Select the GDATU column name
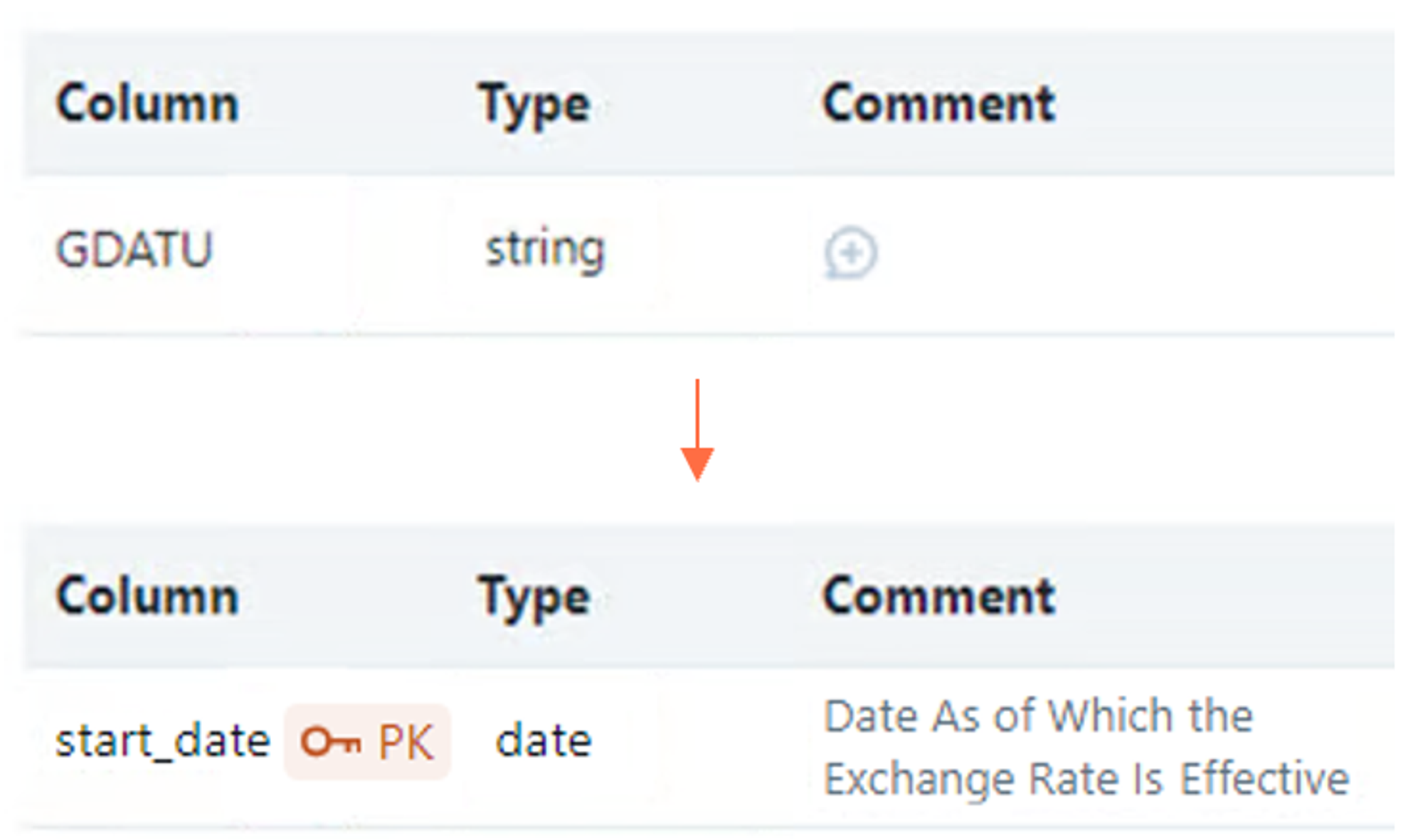The height and width of the screenshot is (840, 1423). point(134,250)
